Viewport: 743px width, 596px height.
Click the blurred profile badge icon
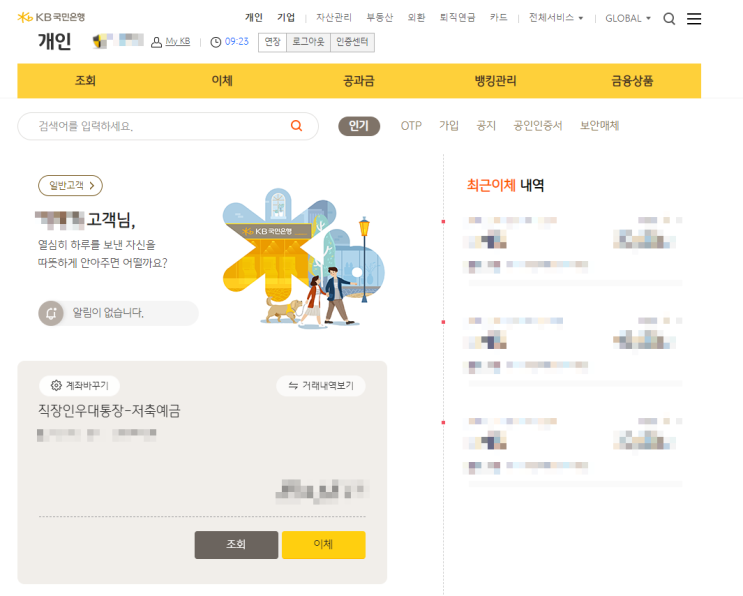tap(100, 42)
